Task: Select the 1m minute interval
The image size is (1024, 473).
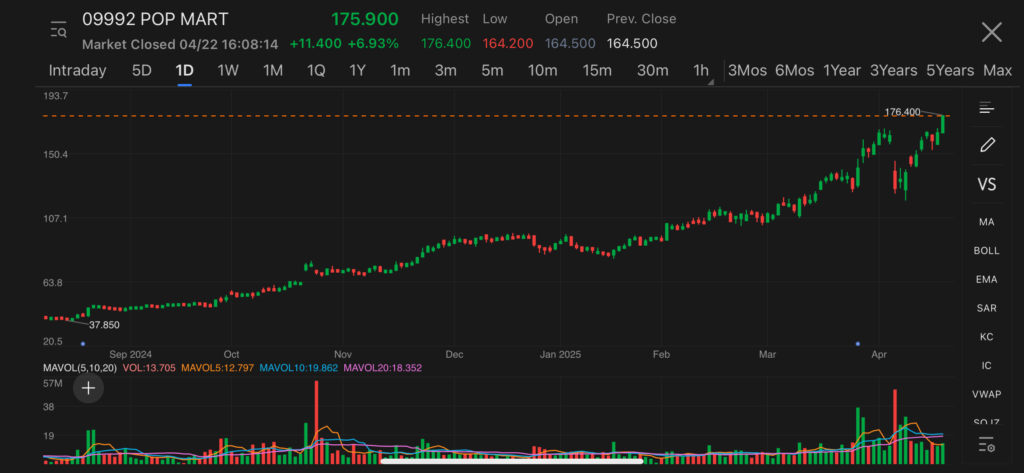Action: click(x=400, y=71)
